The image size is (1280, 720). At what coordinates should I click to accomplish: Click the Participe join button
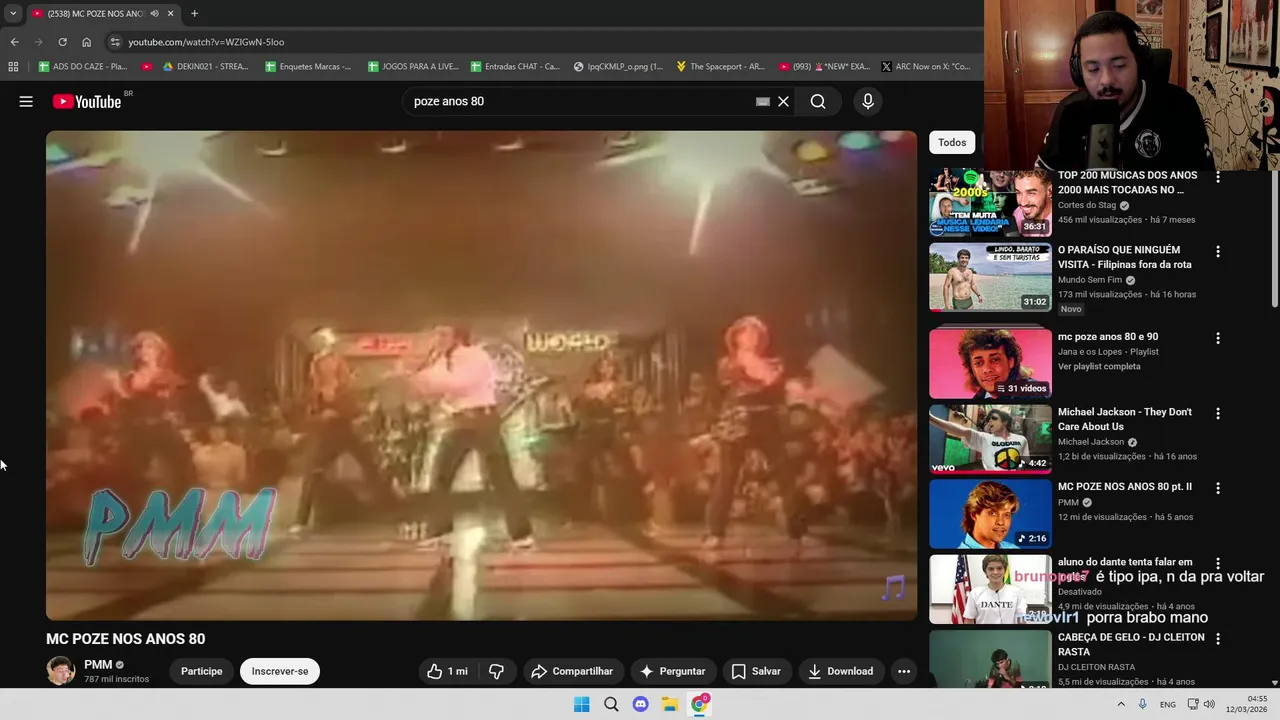point(202,671)
